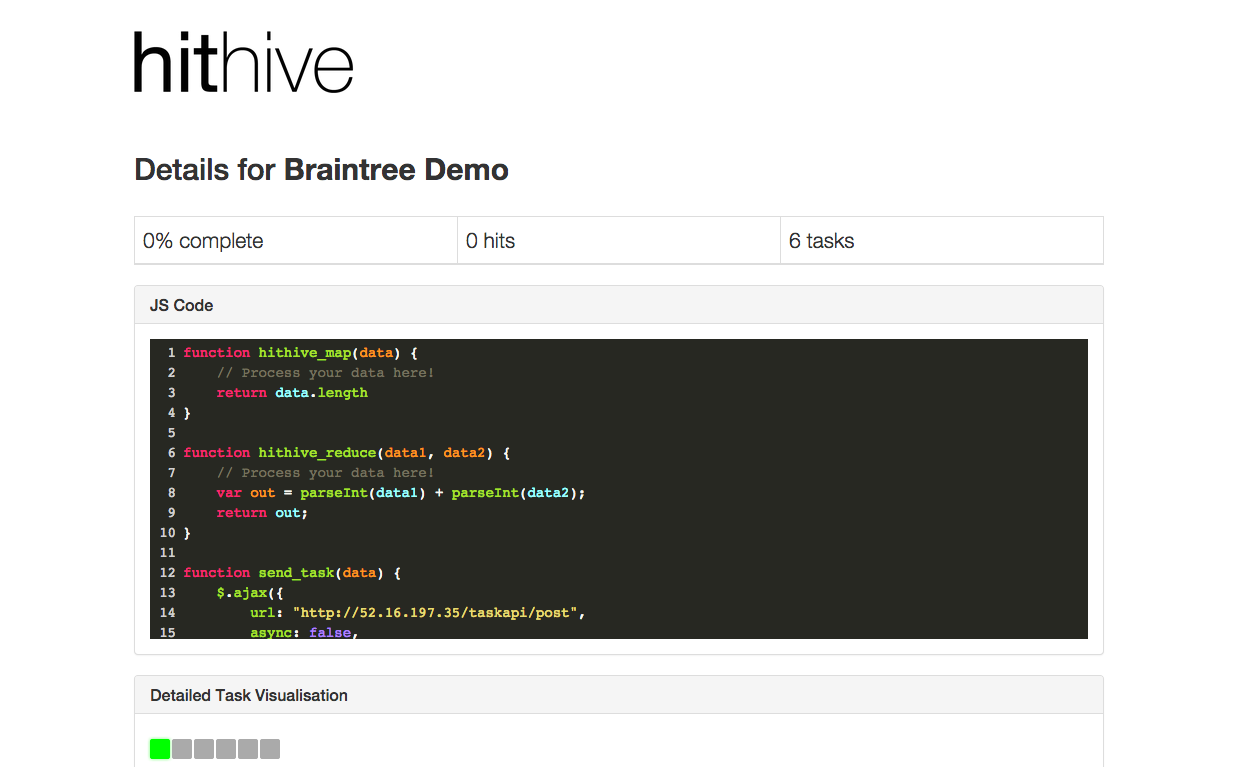Click the 'return out;' code line
This screenshot has width=1235, height=767.
(262, 513)
